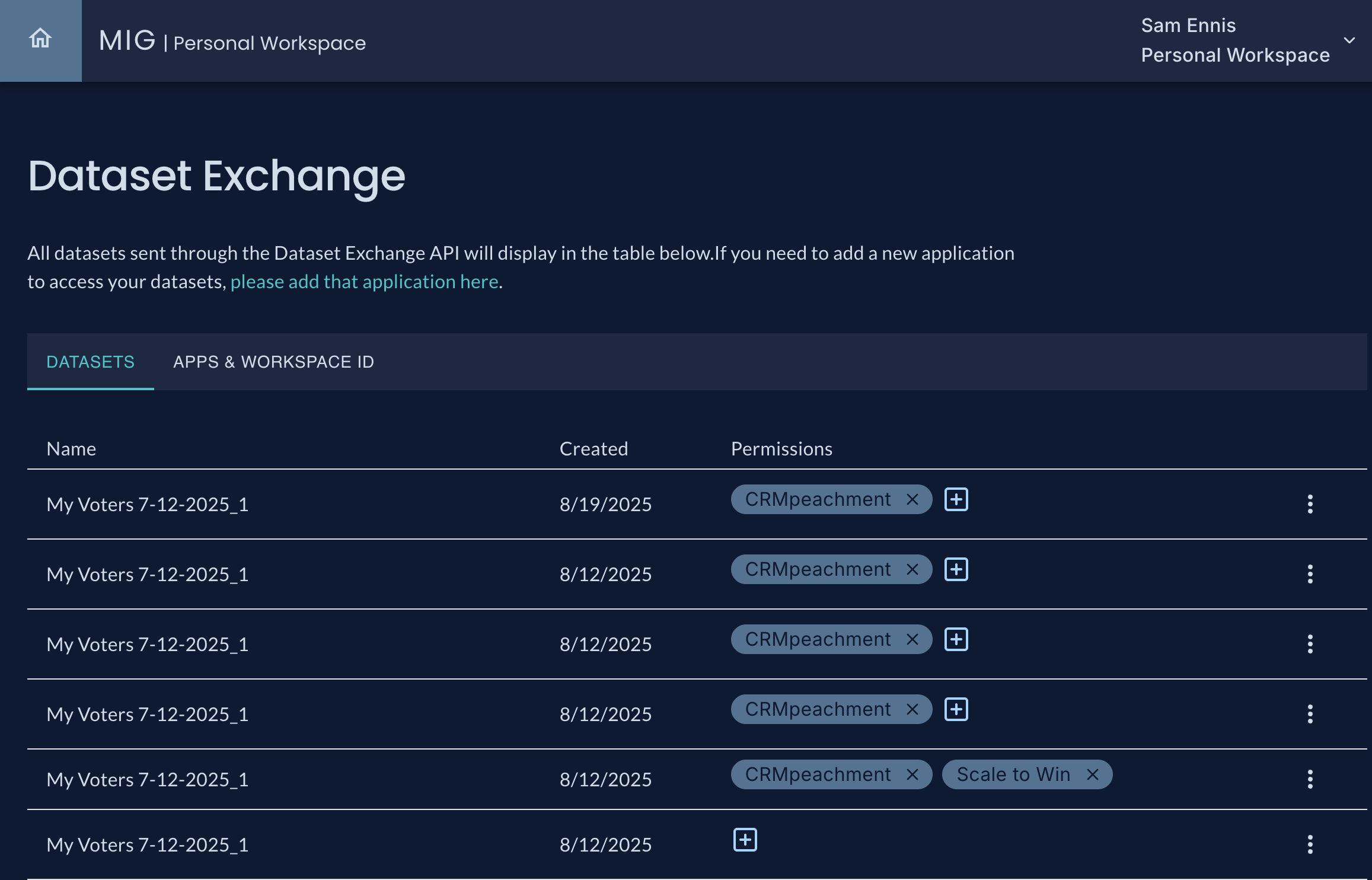
Task: Remove the CRMpeachment chip in the second row
Action: [x=912, y=569]
